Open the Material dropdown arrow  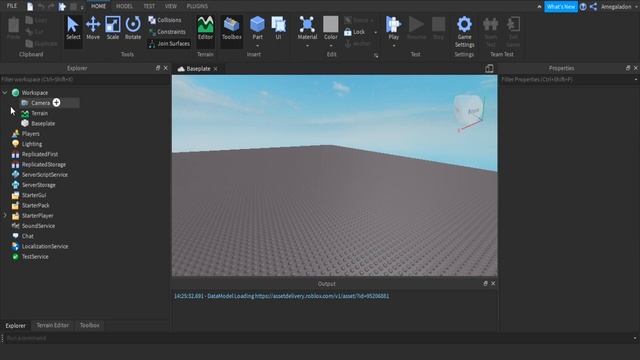click(307, 46)
